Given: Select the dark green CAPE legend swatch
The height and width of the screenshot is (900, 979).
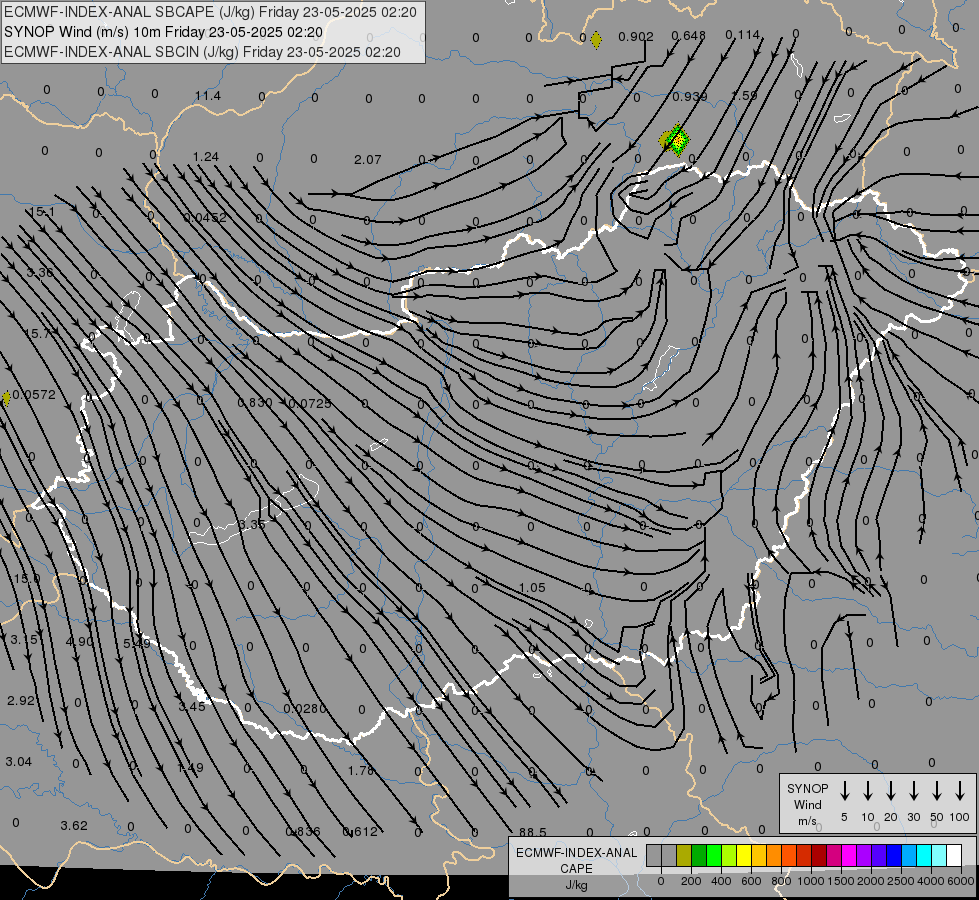Looking at the screenshot, I should (x=699, y=855).
